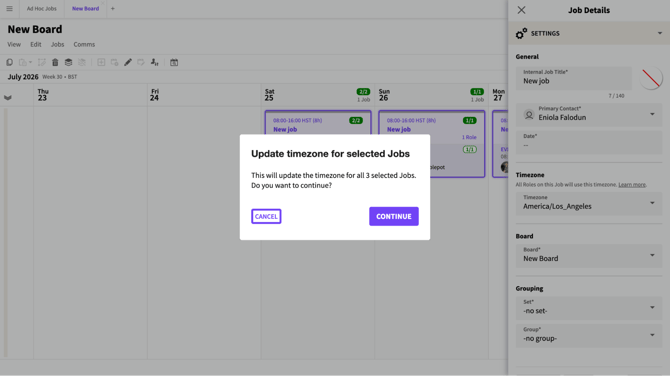
Task: Click the pencil edit icon
Action: (128, 62)
